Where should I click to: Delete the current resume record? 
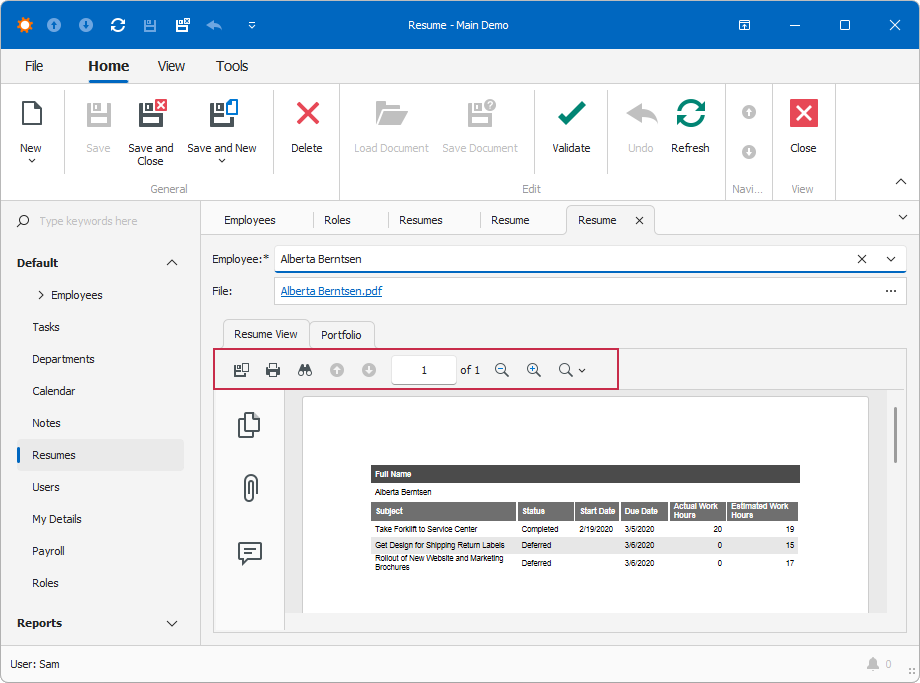(x=306, y=125)
